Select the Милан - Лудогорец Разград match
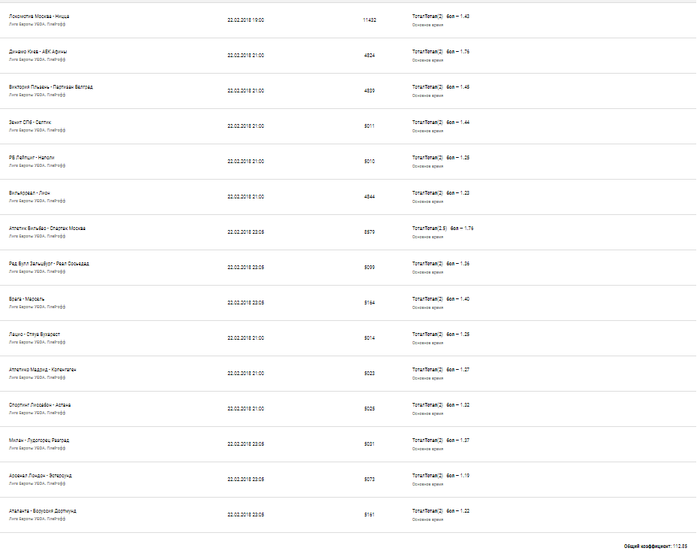This screenshot has height=554, width=700. (39, 441)
